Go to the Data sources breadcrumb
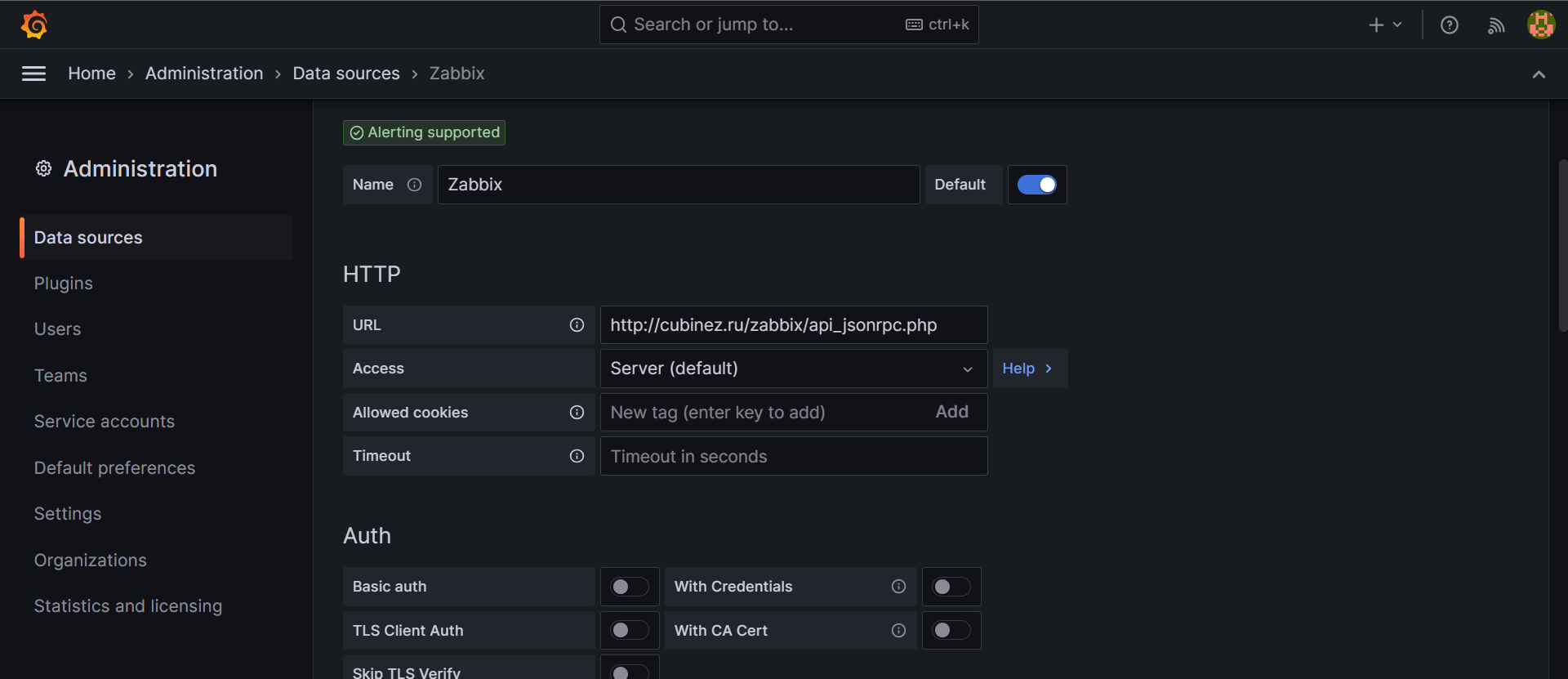This screenshot has width=1568, height=679. coord(346,74)
